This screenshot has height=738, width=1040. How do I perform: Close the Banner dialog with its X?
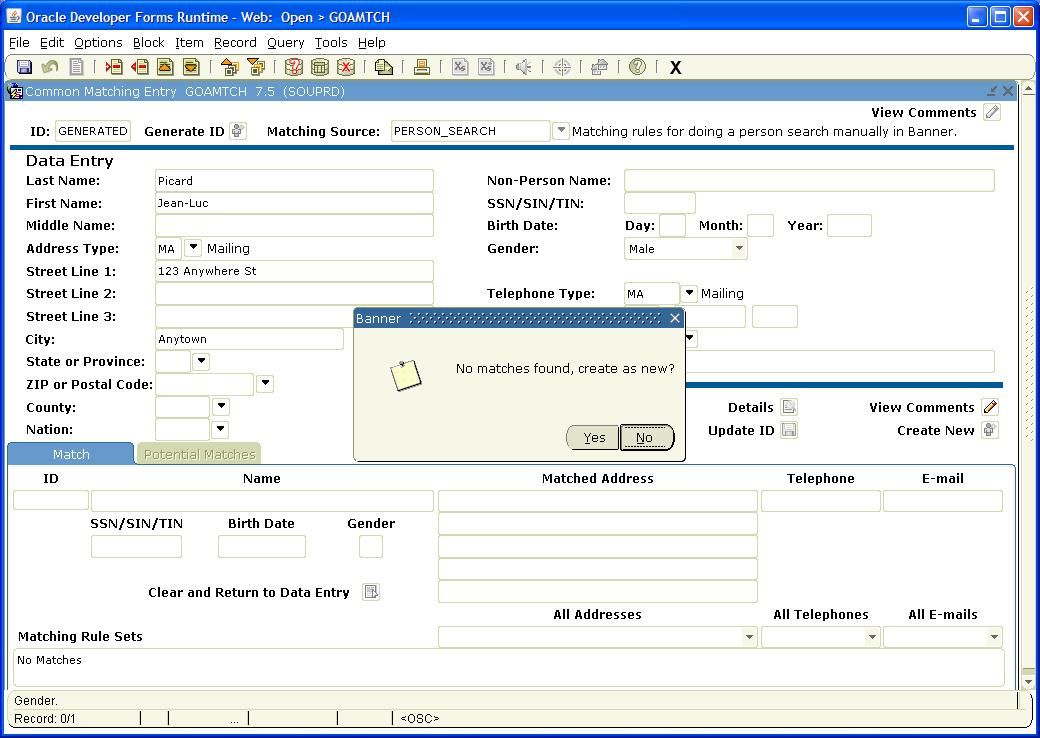[675, 318]
